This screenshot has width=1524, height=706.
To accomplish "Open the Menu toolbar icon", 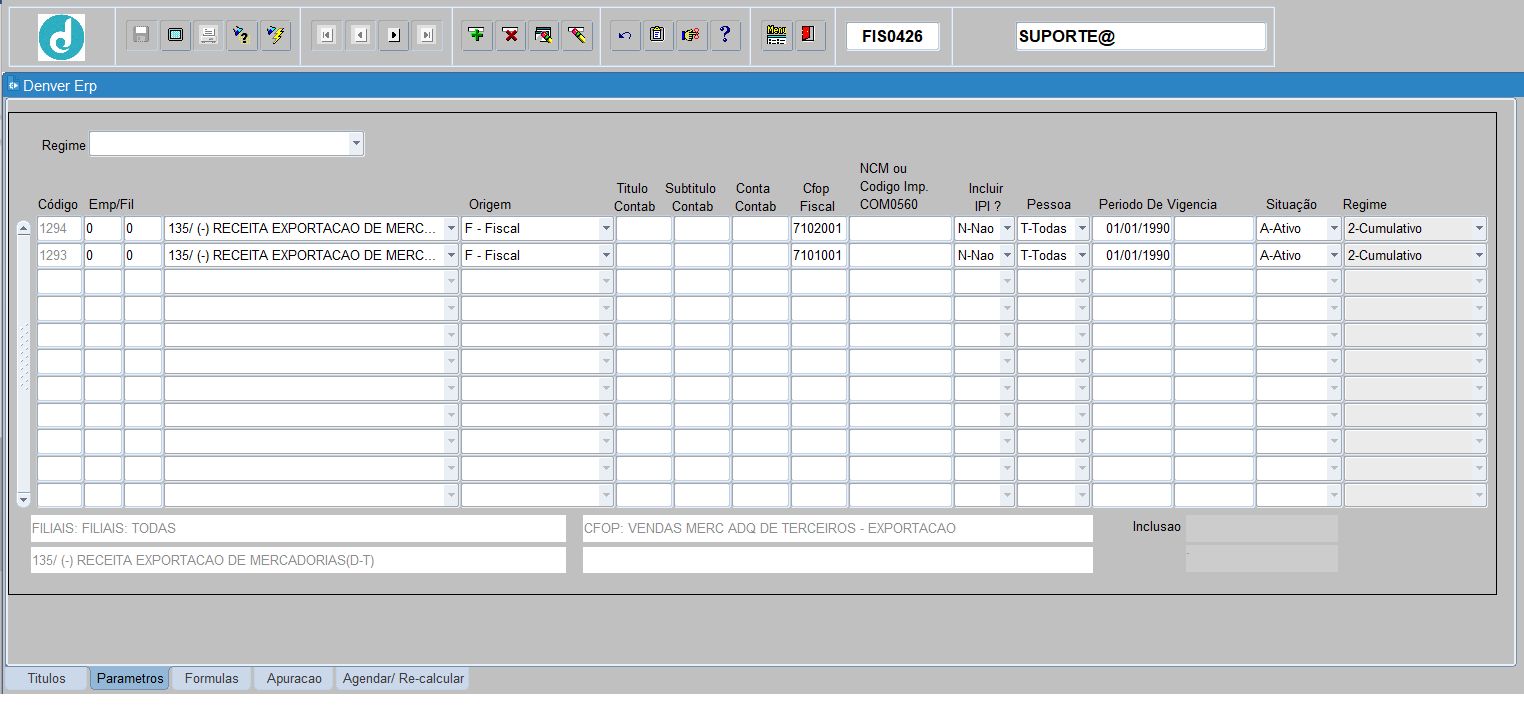I will click(776, 35).
